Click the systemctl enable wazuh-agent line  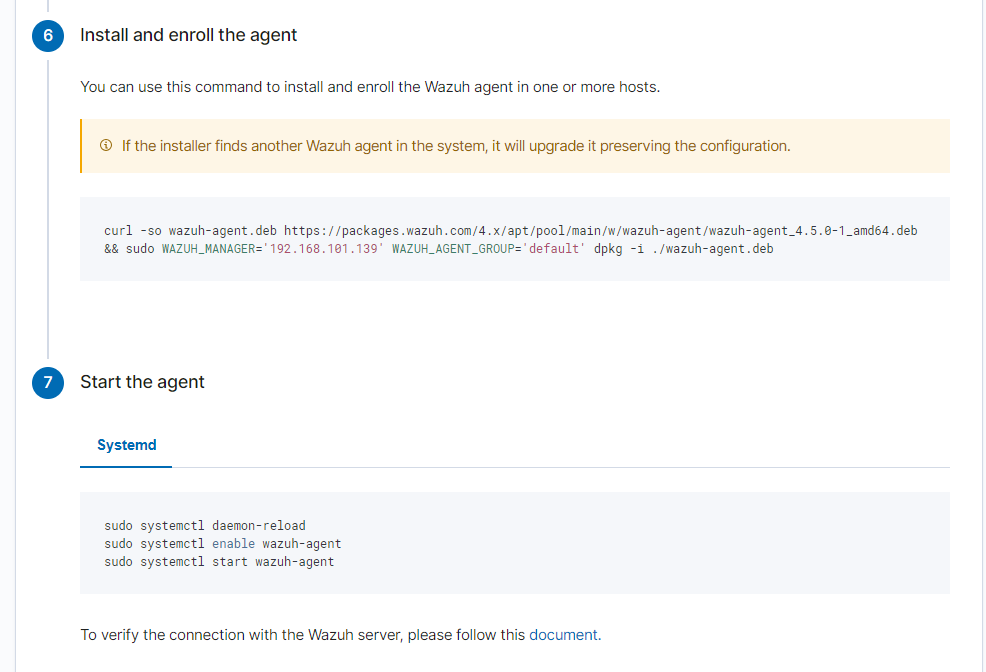223,544
